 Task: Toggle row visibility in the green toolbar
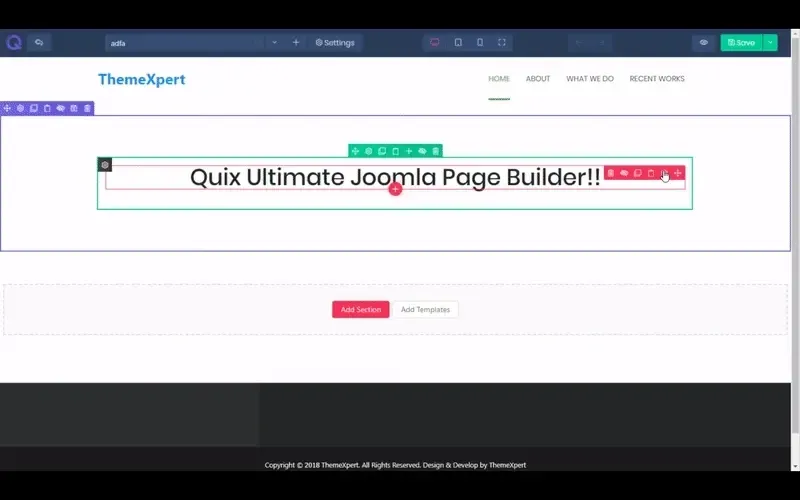point(422,151)
